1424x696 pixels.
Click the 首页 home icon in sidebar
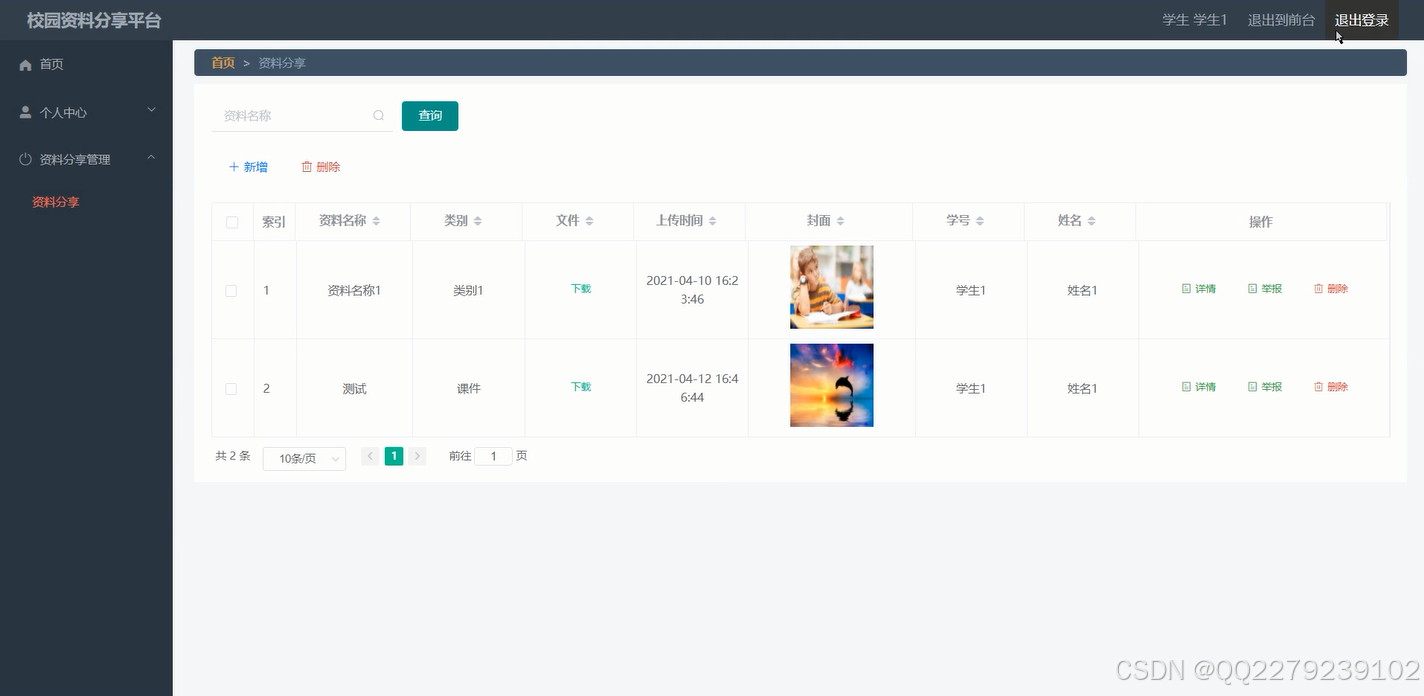24,64
